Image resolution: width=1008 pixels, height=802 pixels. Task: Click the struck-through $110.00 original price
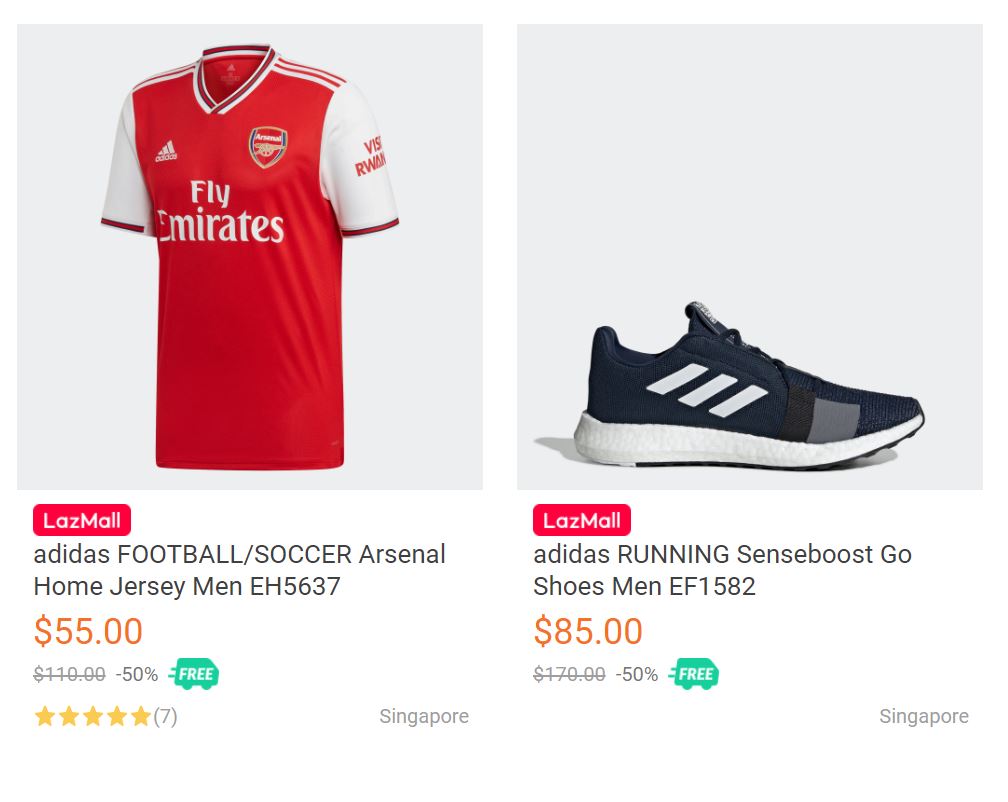(x=69, y=674)
